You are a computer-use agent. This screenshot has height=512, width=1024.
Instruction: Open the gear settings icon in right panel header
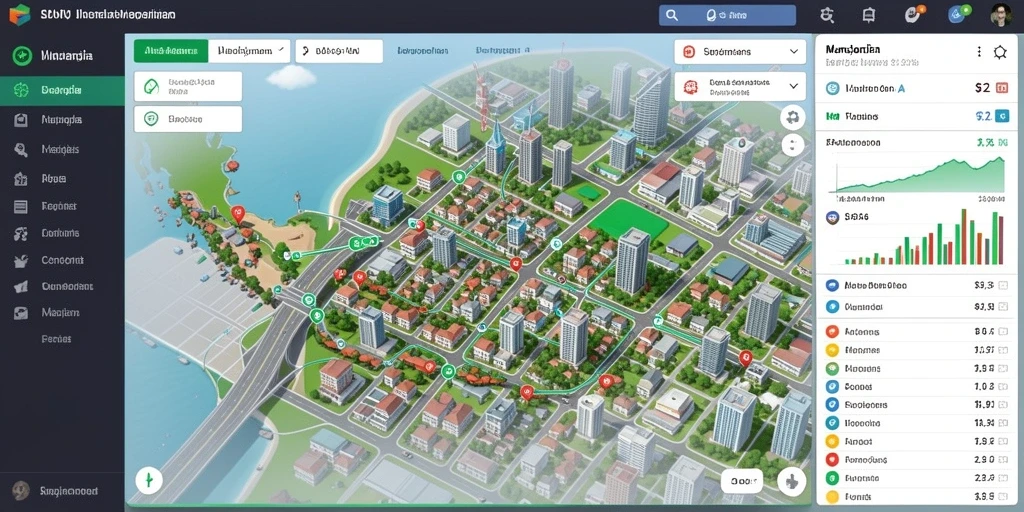coord(1000,52)
